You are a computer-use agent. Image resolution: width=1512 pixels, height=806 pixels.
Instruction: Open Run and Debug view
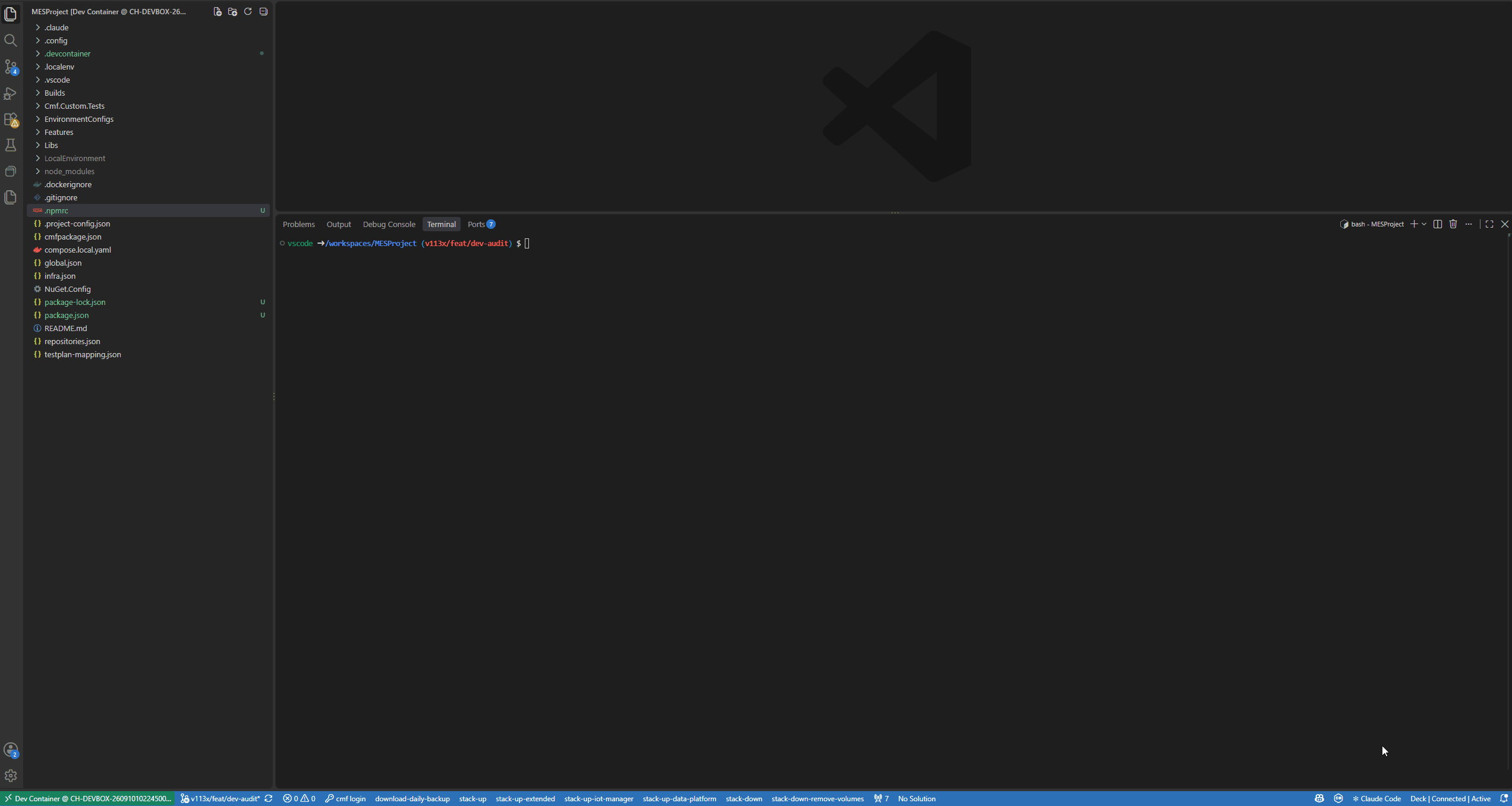pyautogui.click(x=11, y=93)
